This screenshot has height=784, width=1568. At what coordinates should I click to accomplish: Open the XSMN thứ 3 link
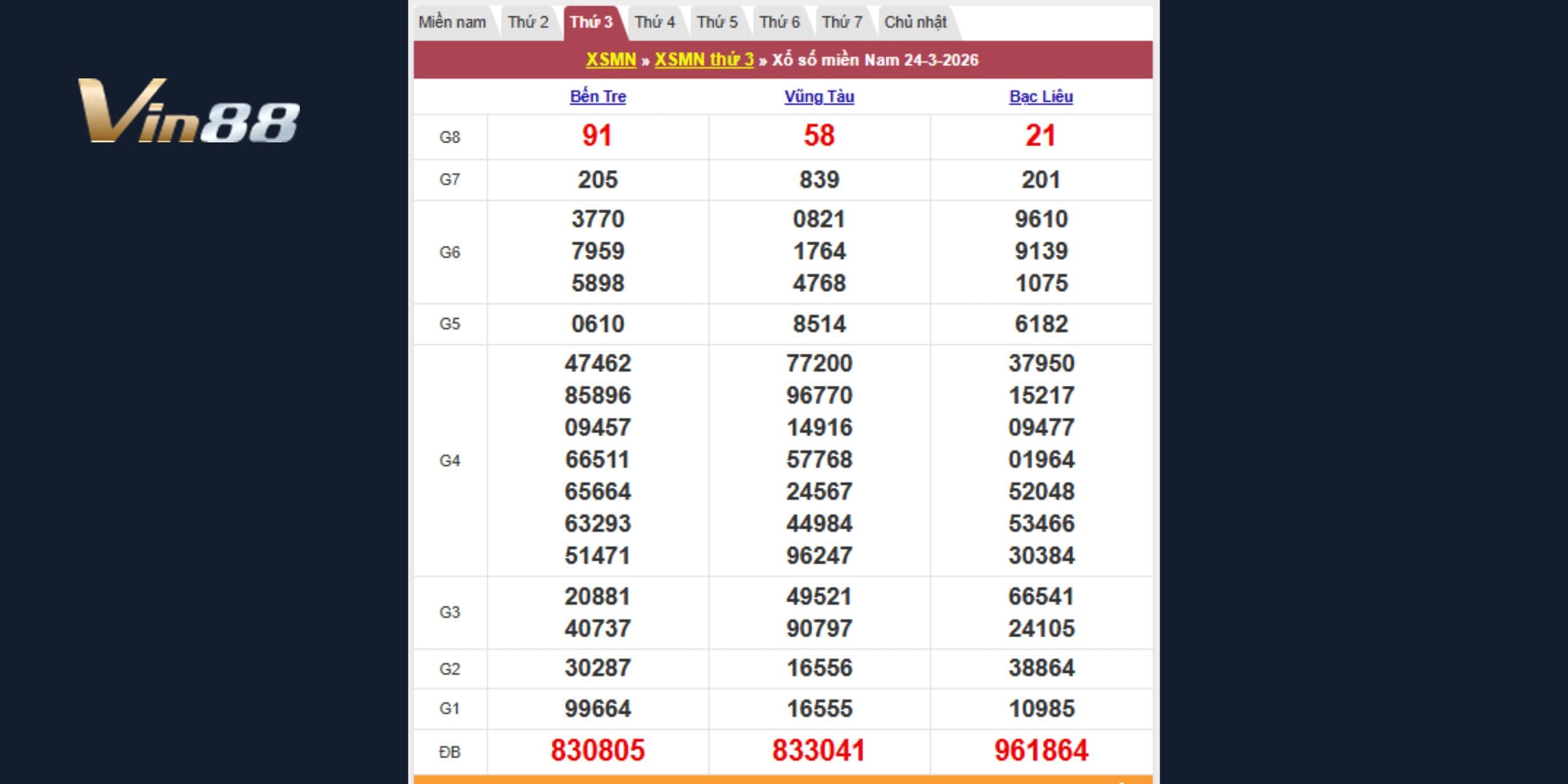click(x=704, y=60)
